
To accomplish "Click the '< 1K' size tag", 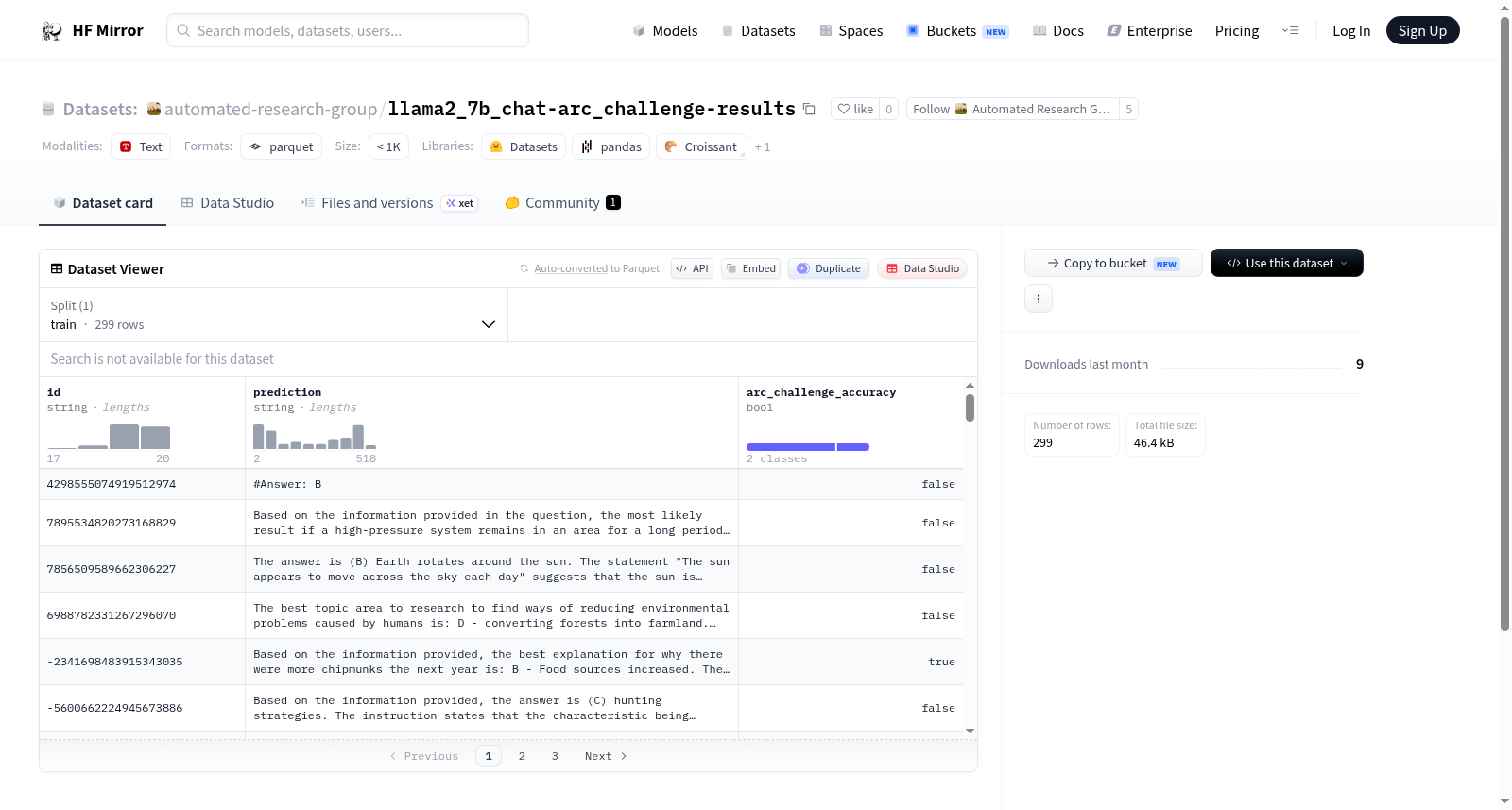I will pyautogui.click(x=388, y=146).
